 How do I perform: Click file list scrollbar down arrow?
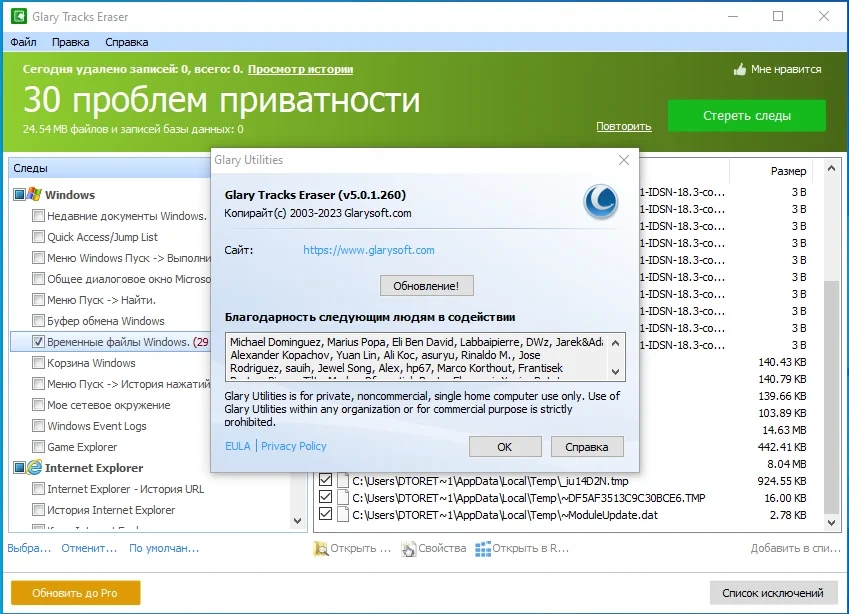pyautogui.click(x=832, y=522)
